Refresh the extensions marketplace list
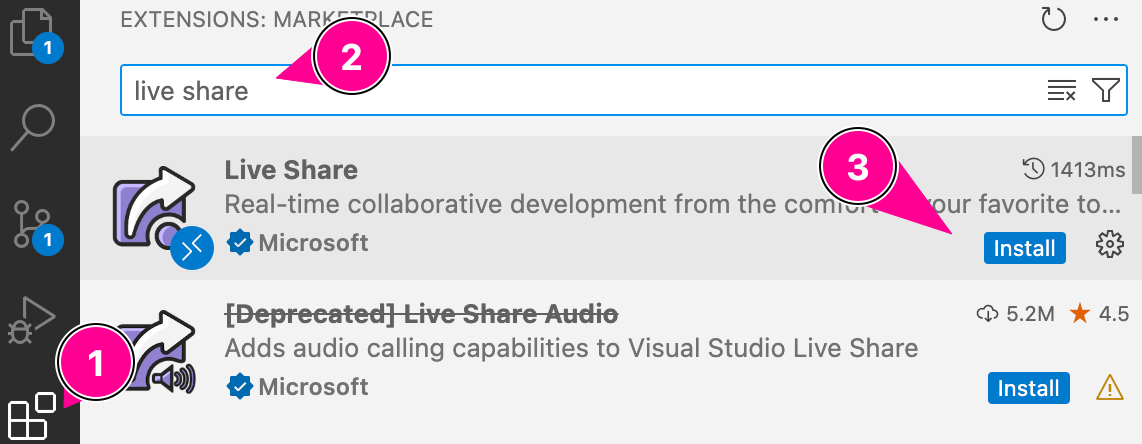1142x444 pixels. (x=1053, y=19)
